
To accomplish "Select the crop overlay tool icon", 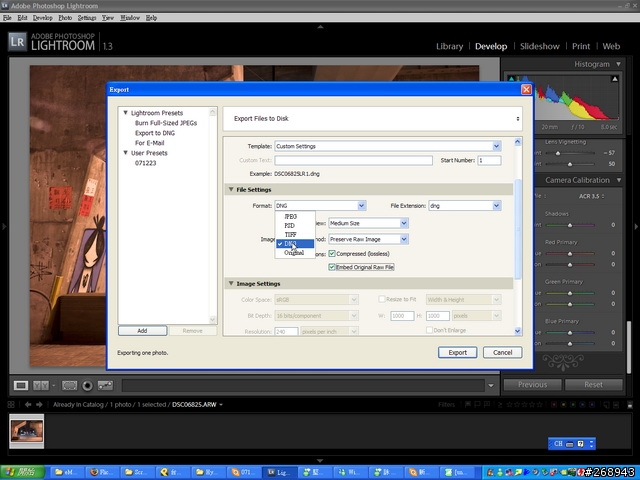I will (x=69, y=385).
